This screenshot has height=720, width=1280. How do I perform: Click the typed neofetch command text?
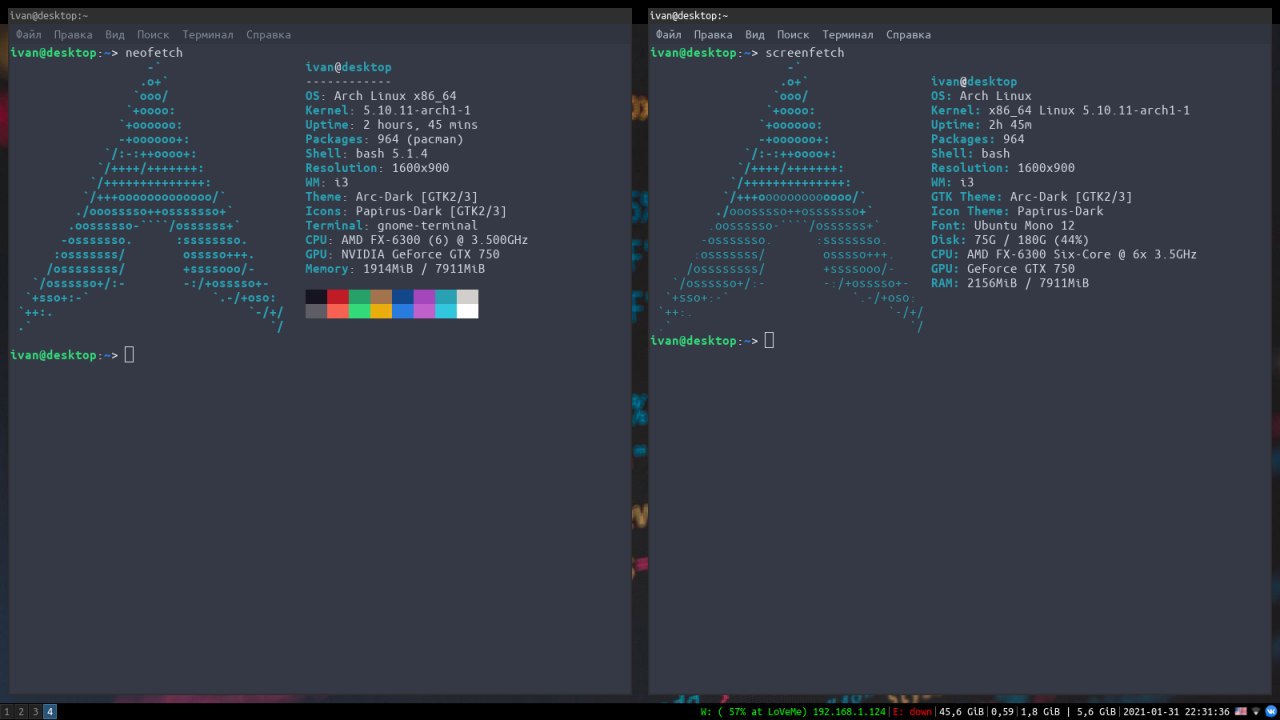coord(154,52)
